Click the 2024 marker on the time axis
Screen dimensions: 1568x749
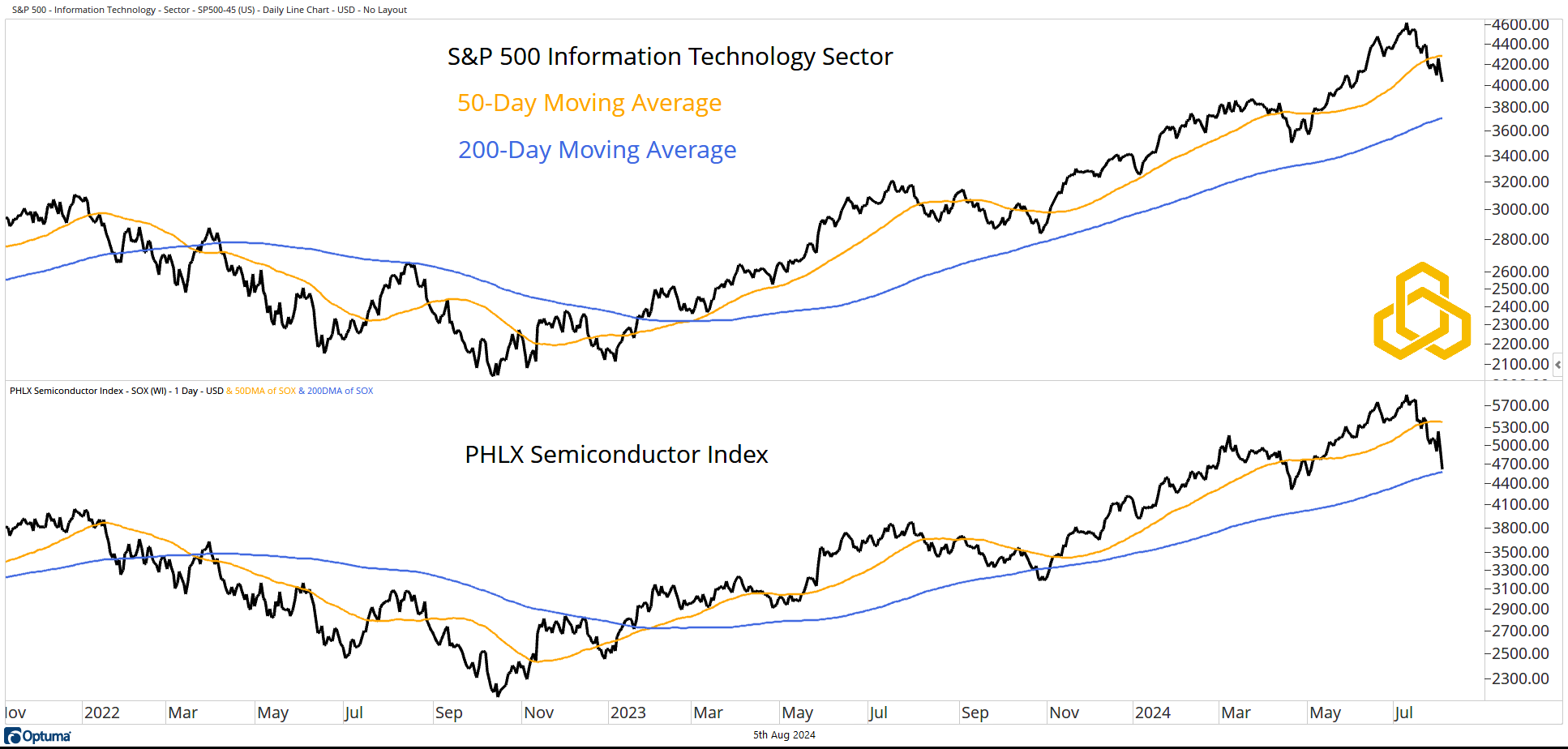tap(1152, 713)
